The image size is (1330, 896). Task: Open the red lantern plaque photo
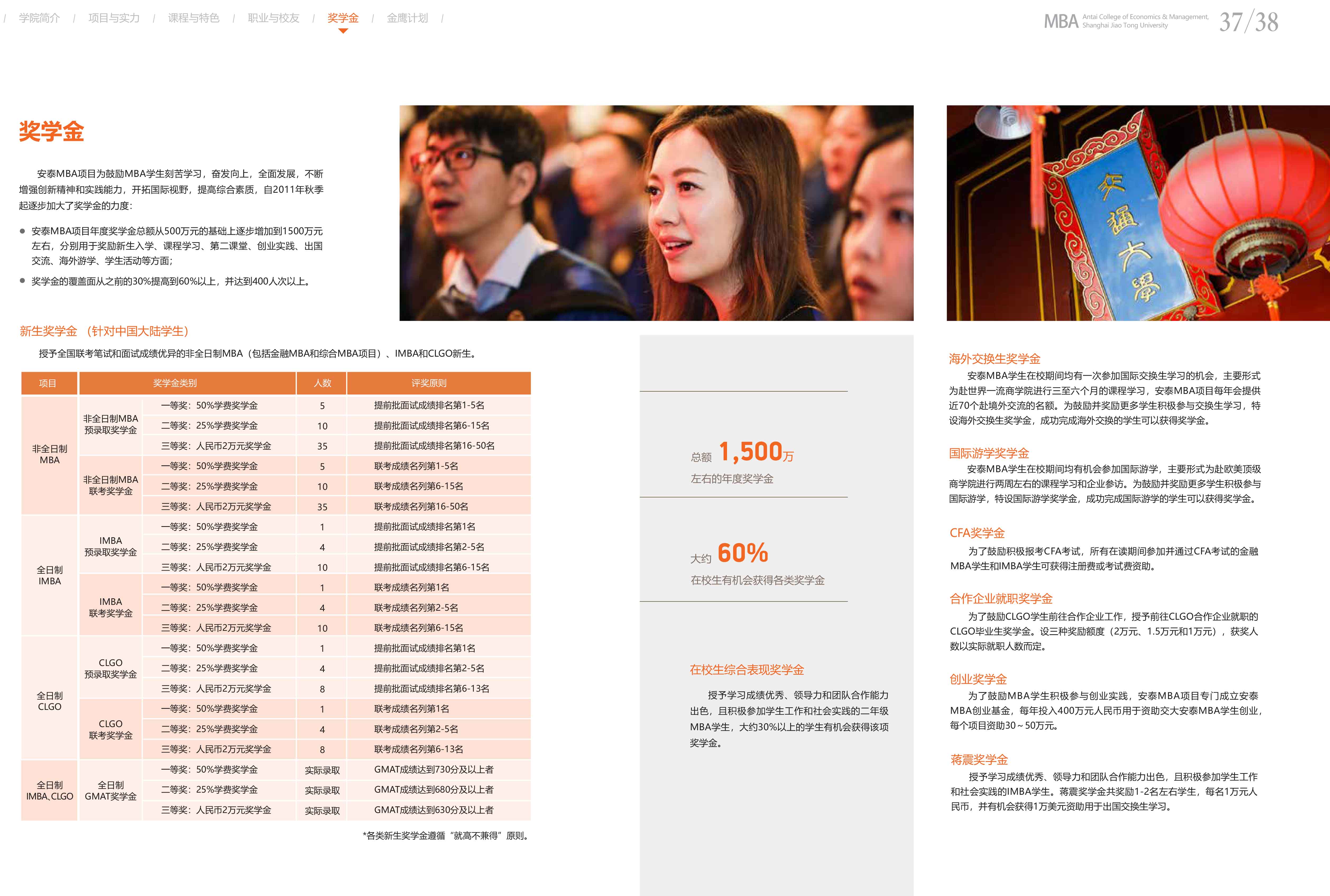point(1138,213)
